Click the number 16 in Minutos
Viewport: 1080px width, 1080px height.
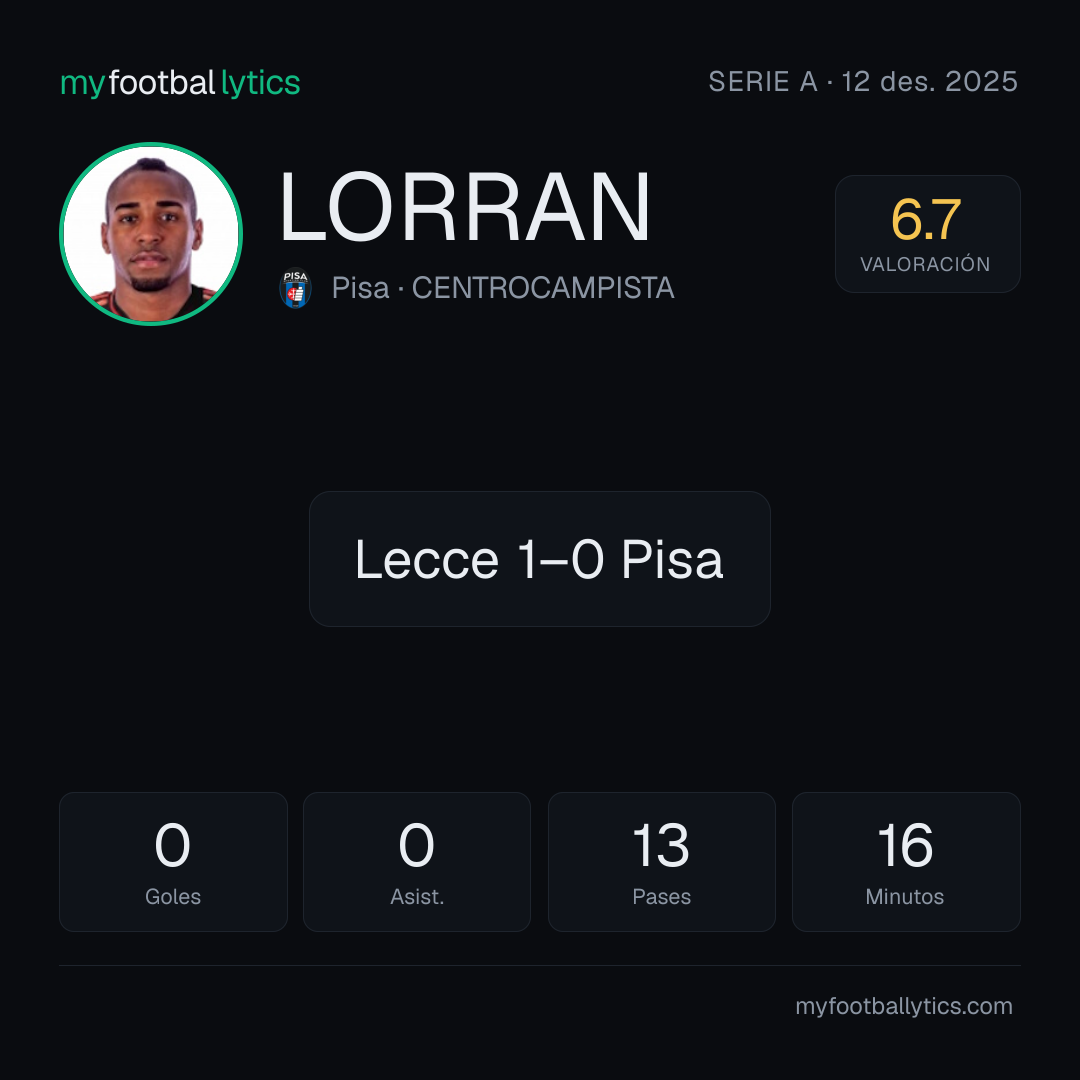[904, 845]
